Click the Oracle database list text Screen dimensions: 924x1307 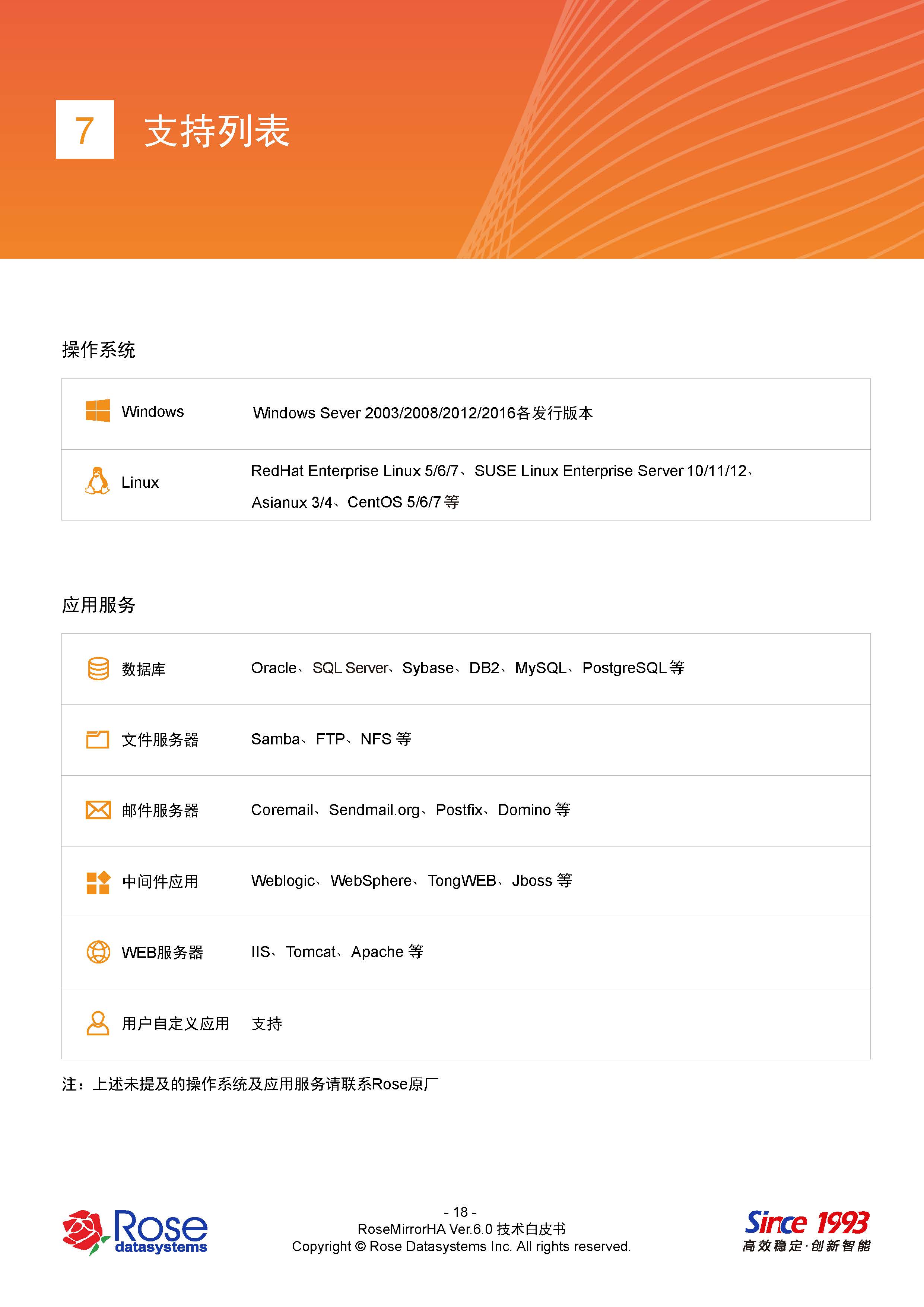click(x=467, y=668)
